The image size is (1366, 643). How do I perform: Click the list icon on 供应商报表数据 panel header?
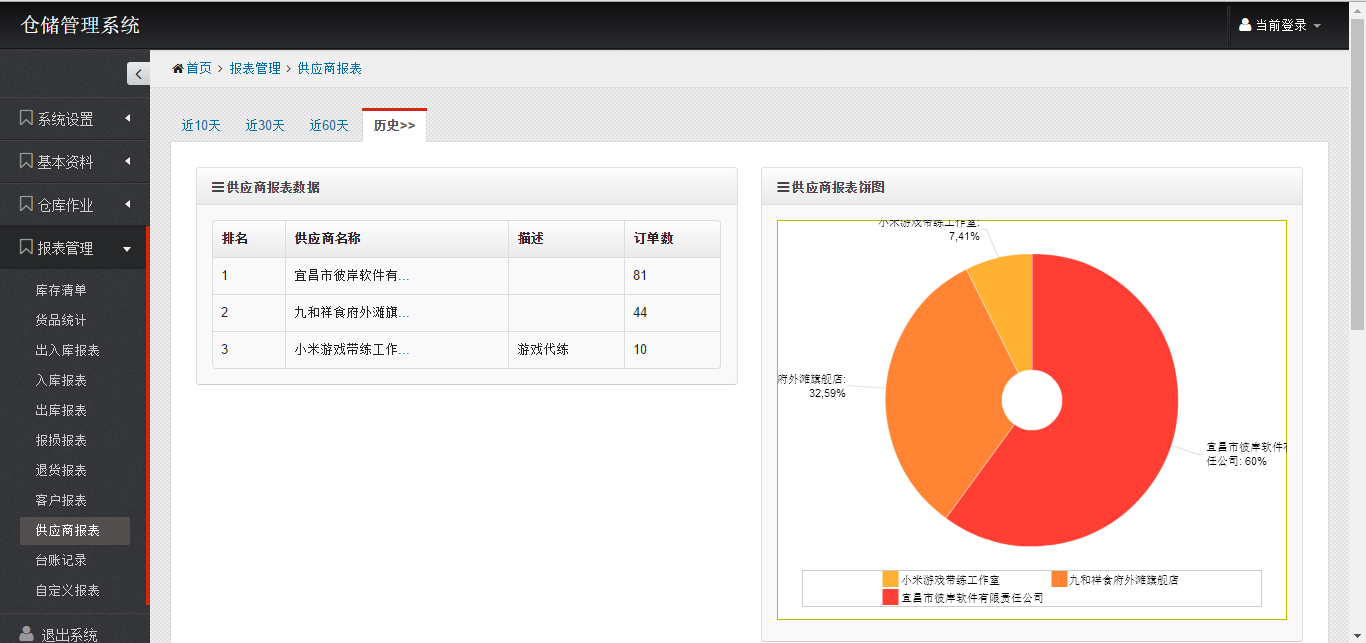218,186
